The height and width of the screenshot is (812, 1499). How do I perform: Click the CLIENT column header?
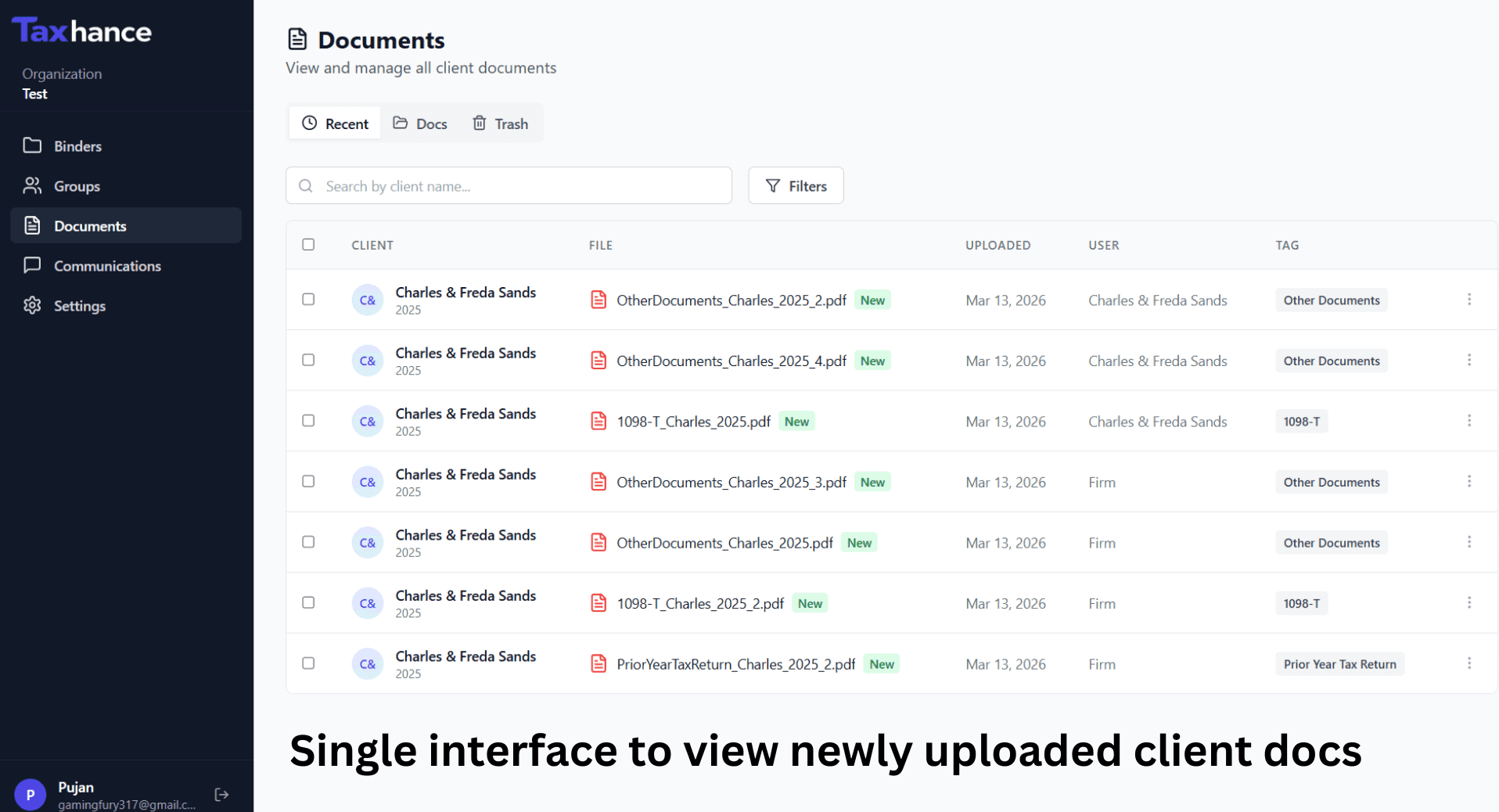(372, 245)
